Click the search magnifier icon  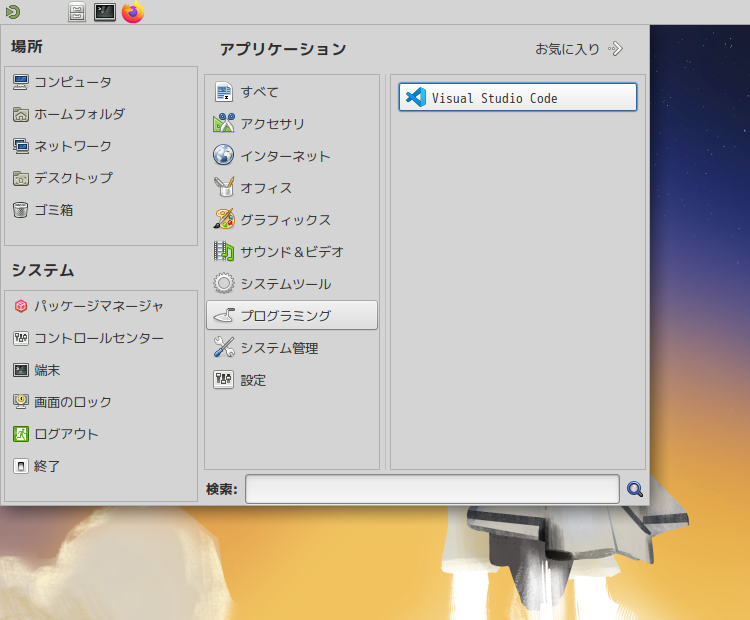click(635, 489)
